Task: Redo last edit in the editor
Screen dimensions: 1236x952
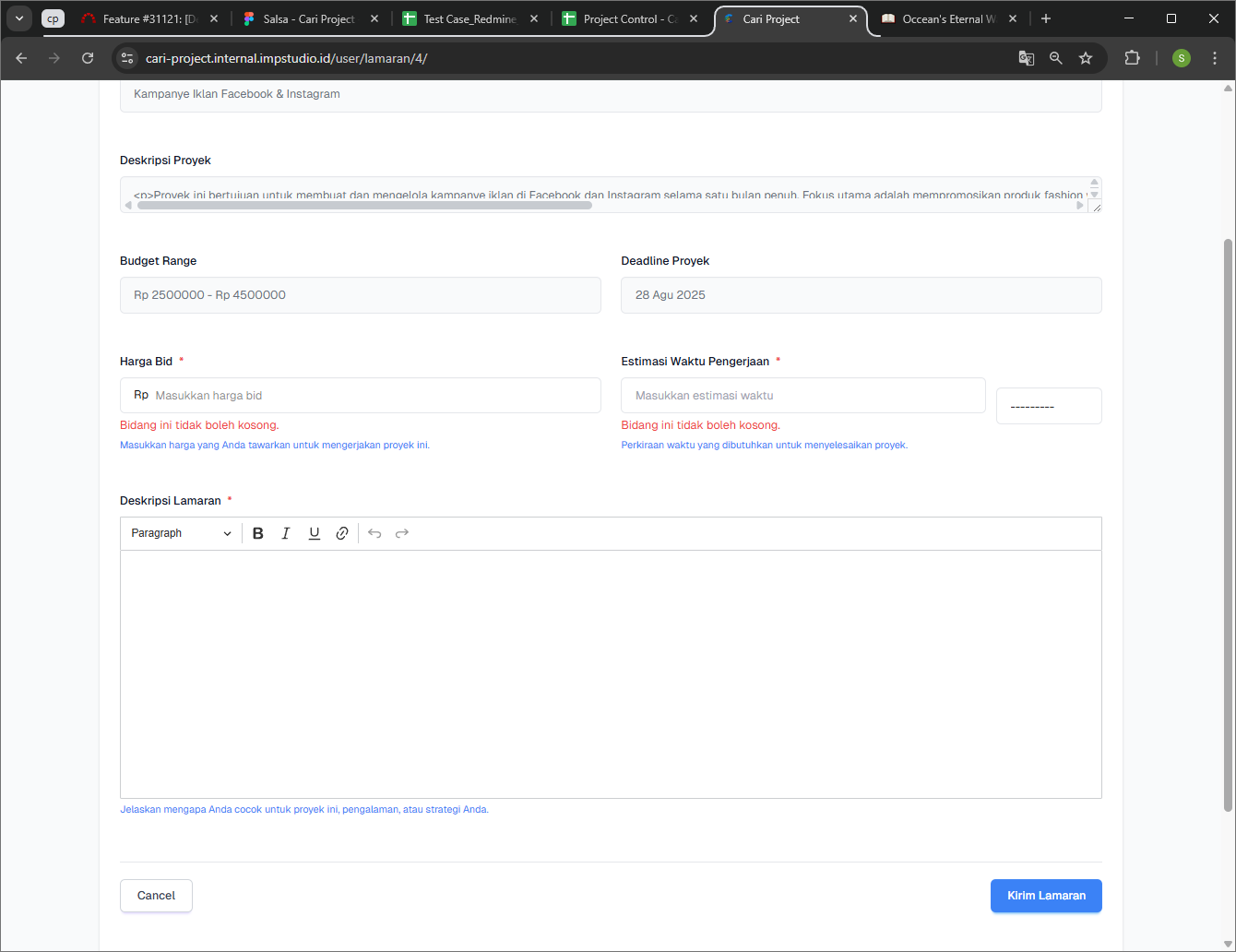Action: (x=402, y=533)
